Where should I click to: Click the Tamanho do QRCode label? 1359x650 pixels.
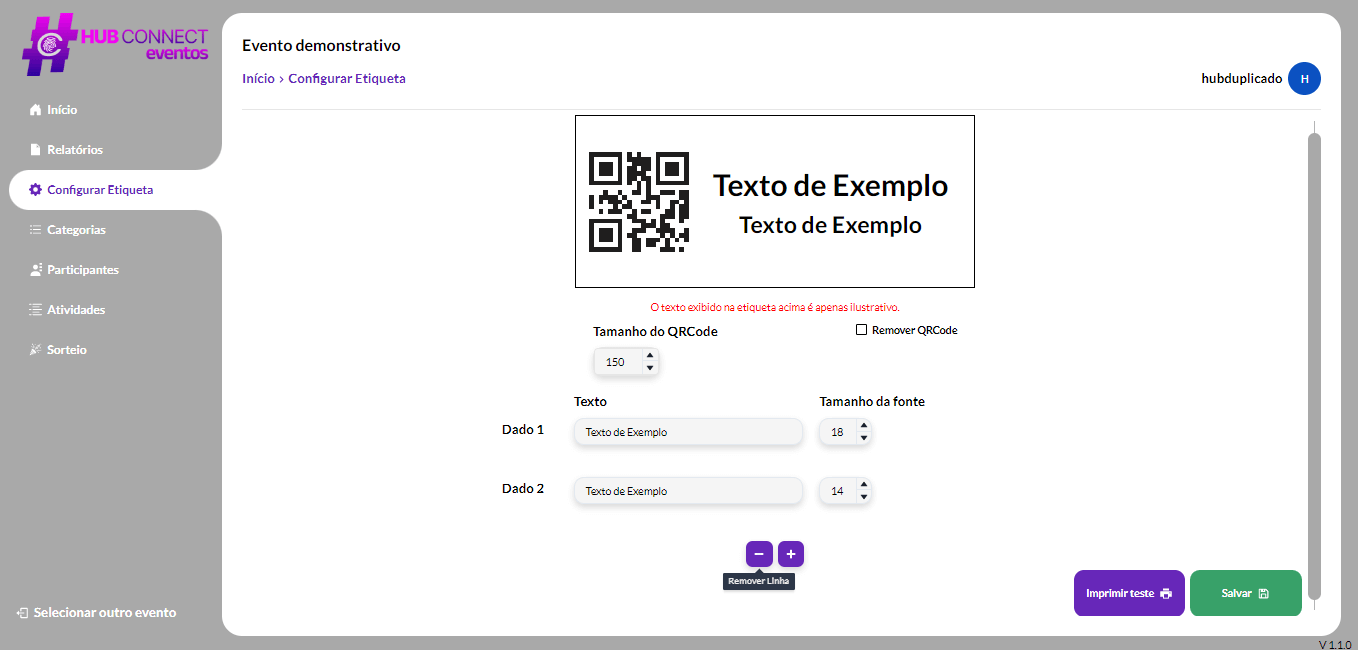point(655,331)
